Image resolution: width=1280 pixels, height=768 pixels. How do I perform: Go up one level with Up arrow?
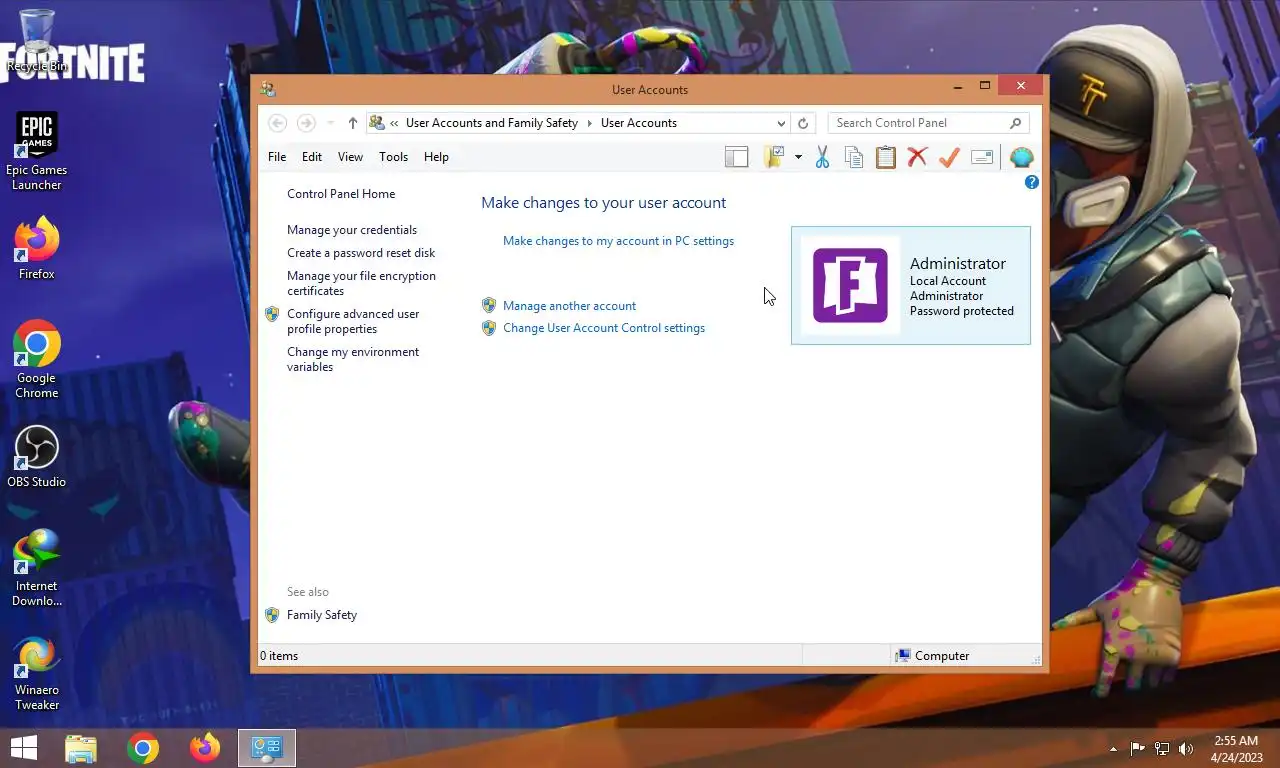pos(352,123)
